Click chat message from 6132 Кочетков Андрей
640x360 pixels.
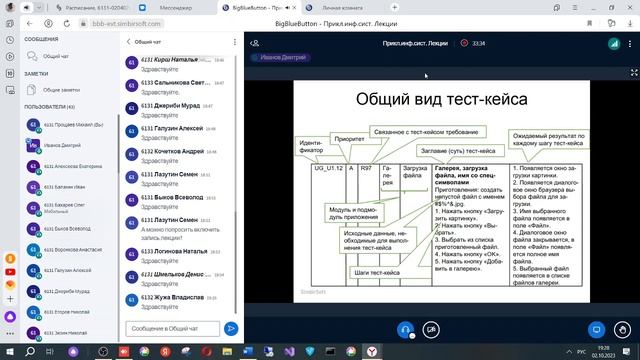tap(180, 156)
